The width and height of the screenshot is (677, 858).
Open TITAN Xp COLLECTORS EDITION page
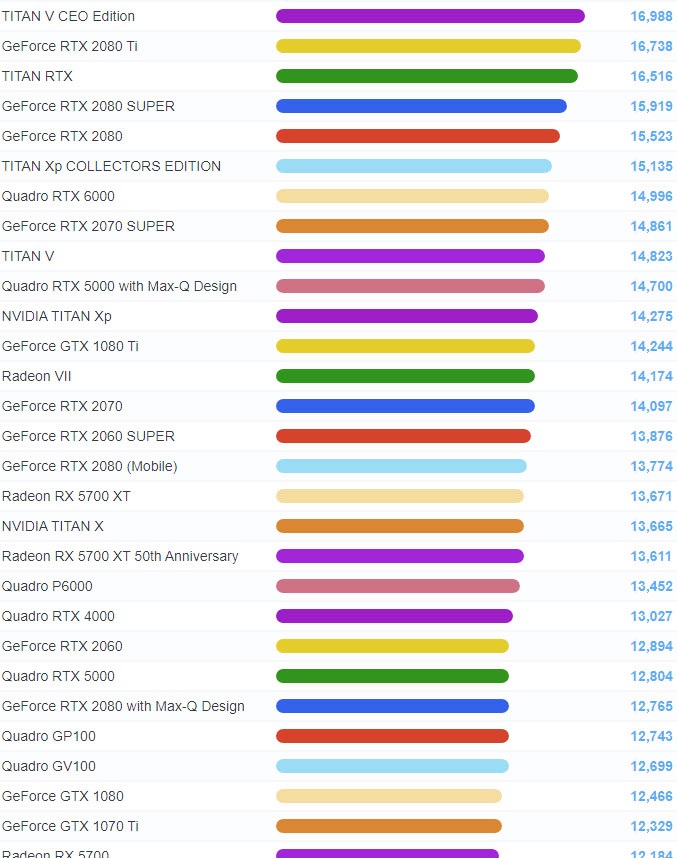tap(111, 166)
